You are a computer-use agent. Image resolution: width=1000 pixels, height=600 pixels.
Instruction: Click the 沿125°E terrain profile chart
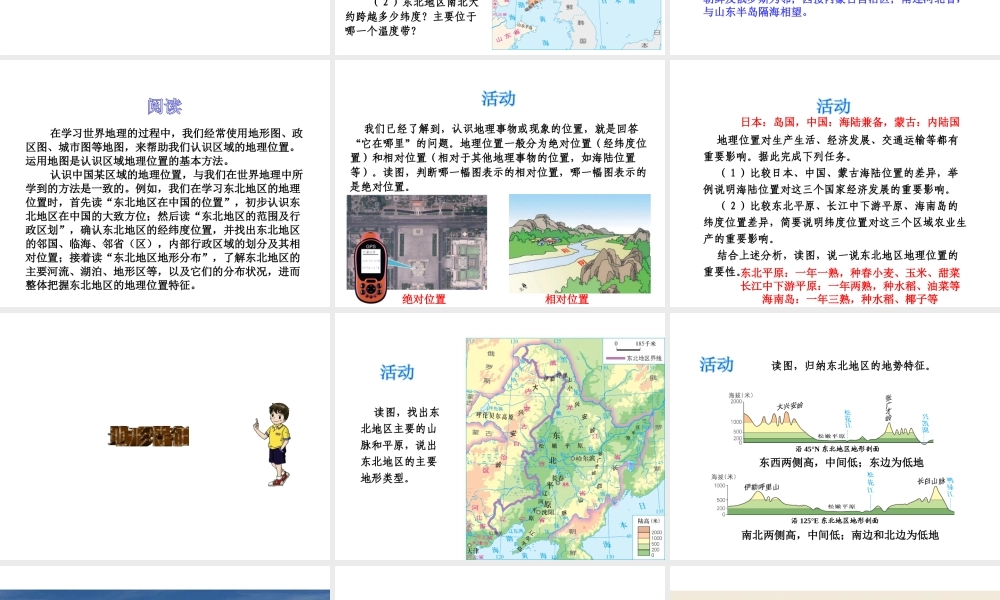coord(833,499)
